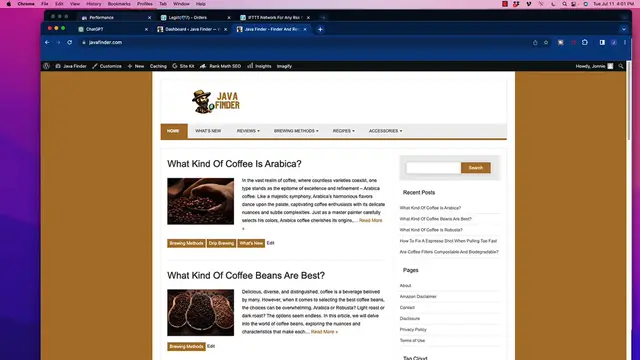Reload the javafinder.com page
This screenshot has height=360, width=640.
70,42
